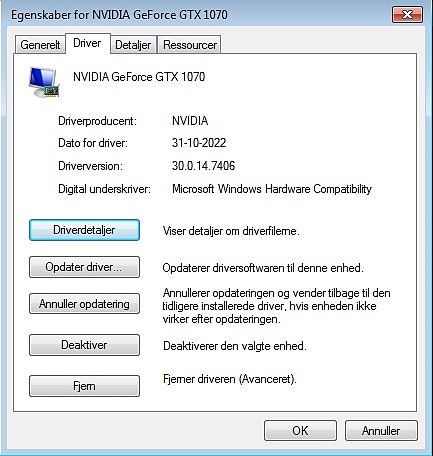This screenshot has width=433, height=456.
Task: Click the Opdater driver... button
Action: pyautogui.click(x=84, y=267)
